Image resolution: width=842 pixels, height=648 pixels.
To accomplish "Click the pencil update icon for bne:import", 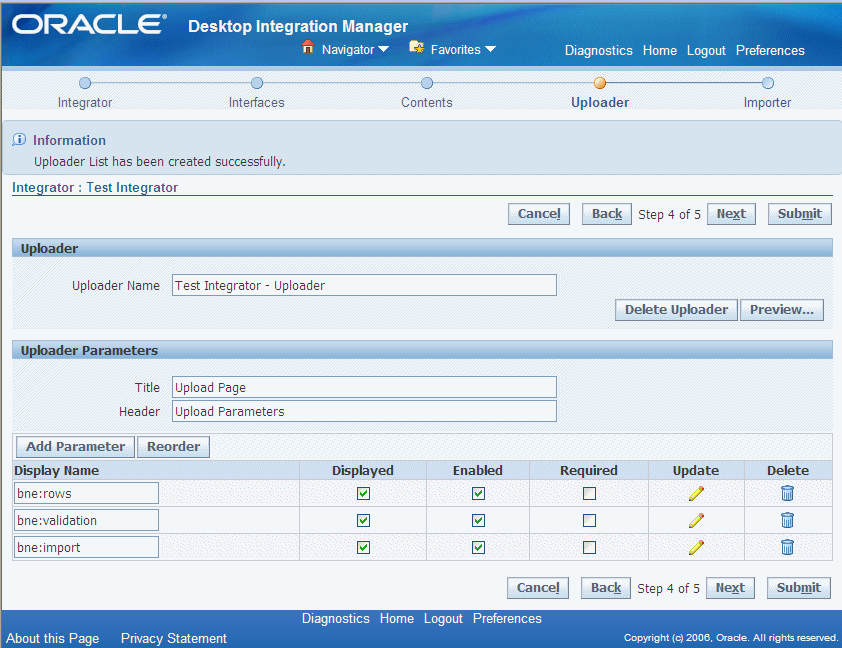I will 696,547.
